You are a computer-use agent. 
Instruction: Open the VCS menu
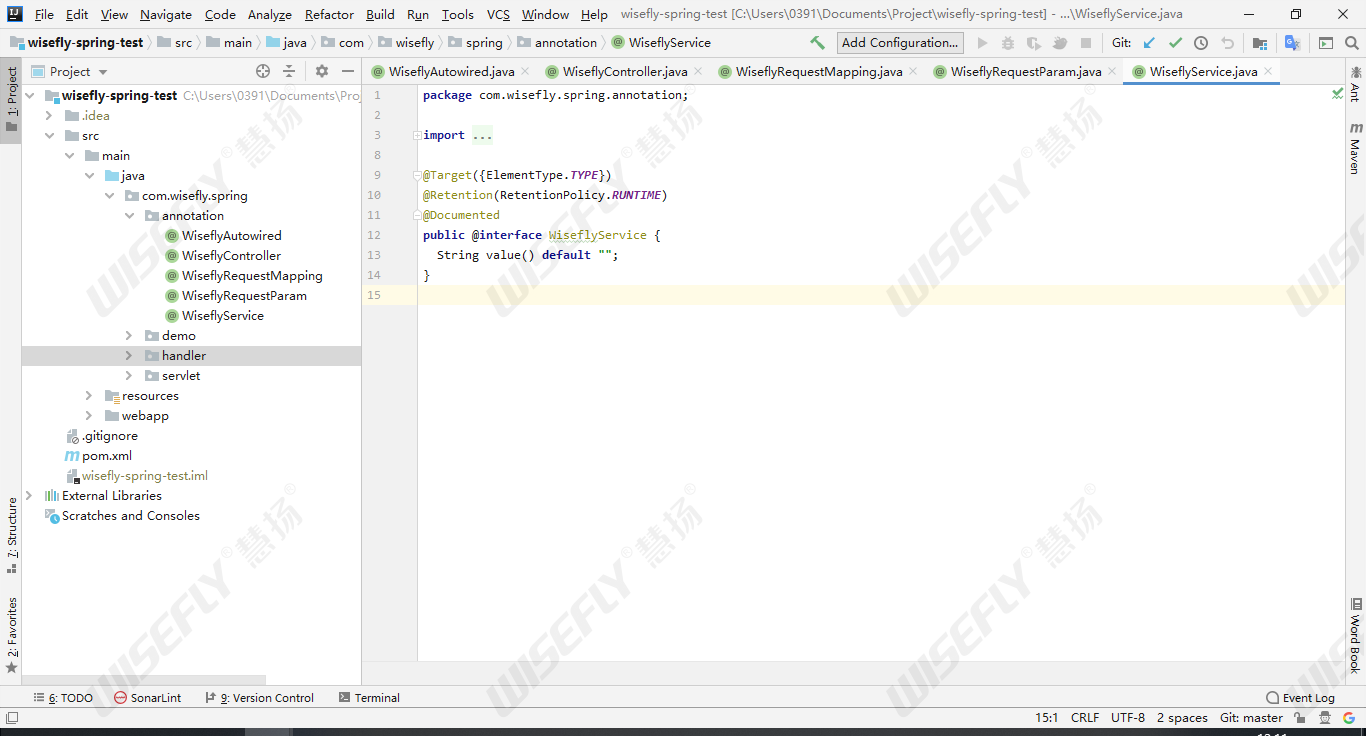pyautogui.click(x=498, y=14)
